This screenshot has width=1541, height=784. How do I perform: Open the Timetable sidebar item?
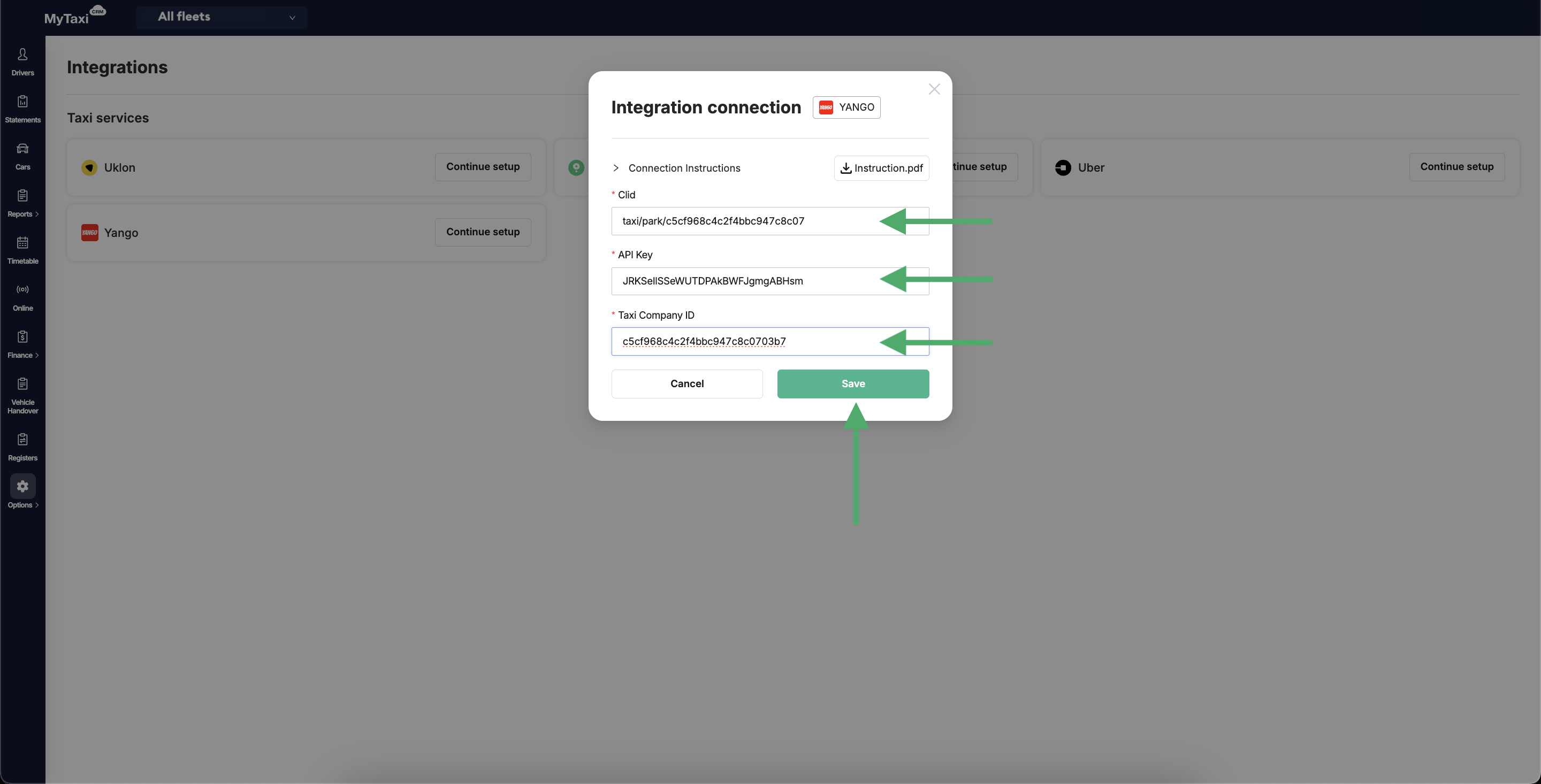pos(22,251)
